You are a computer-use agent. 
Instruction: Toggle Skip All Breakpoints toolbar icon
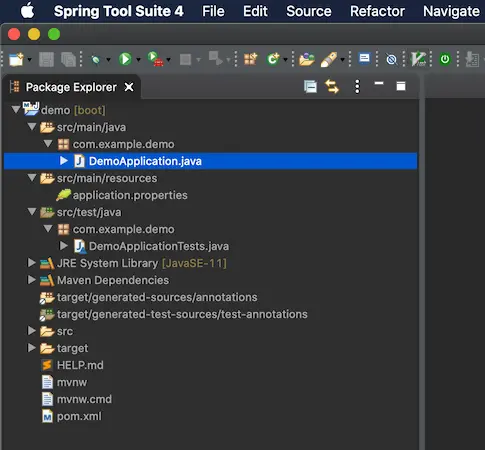391,59
